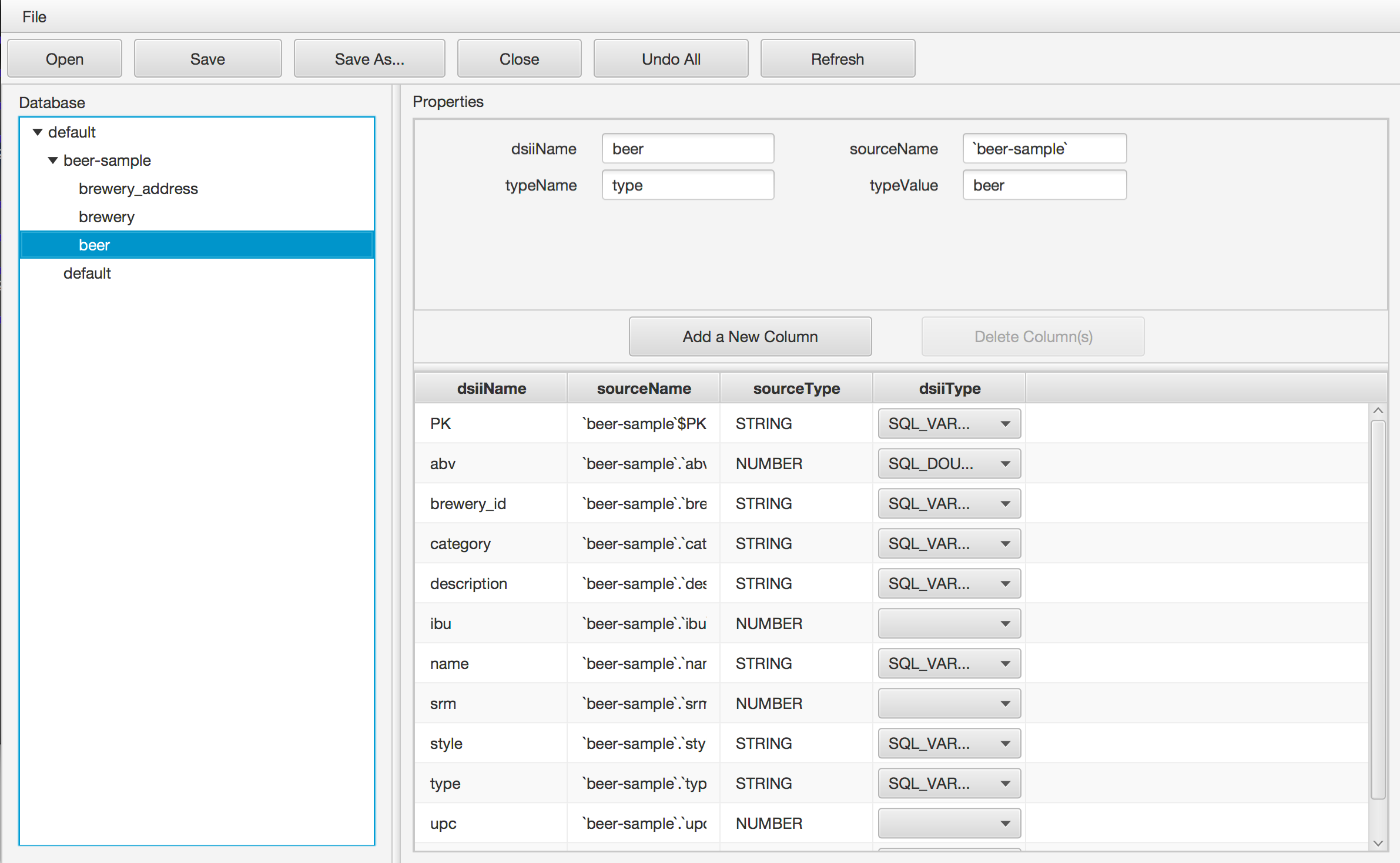Image resolution: width=1400 pixels, height=863 pixels.
Task: Click the Add a New Column button
Action: 749,336
